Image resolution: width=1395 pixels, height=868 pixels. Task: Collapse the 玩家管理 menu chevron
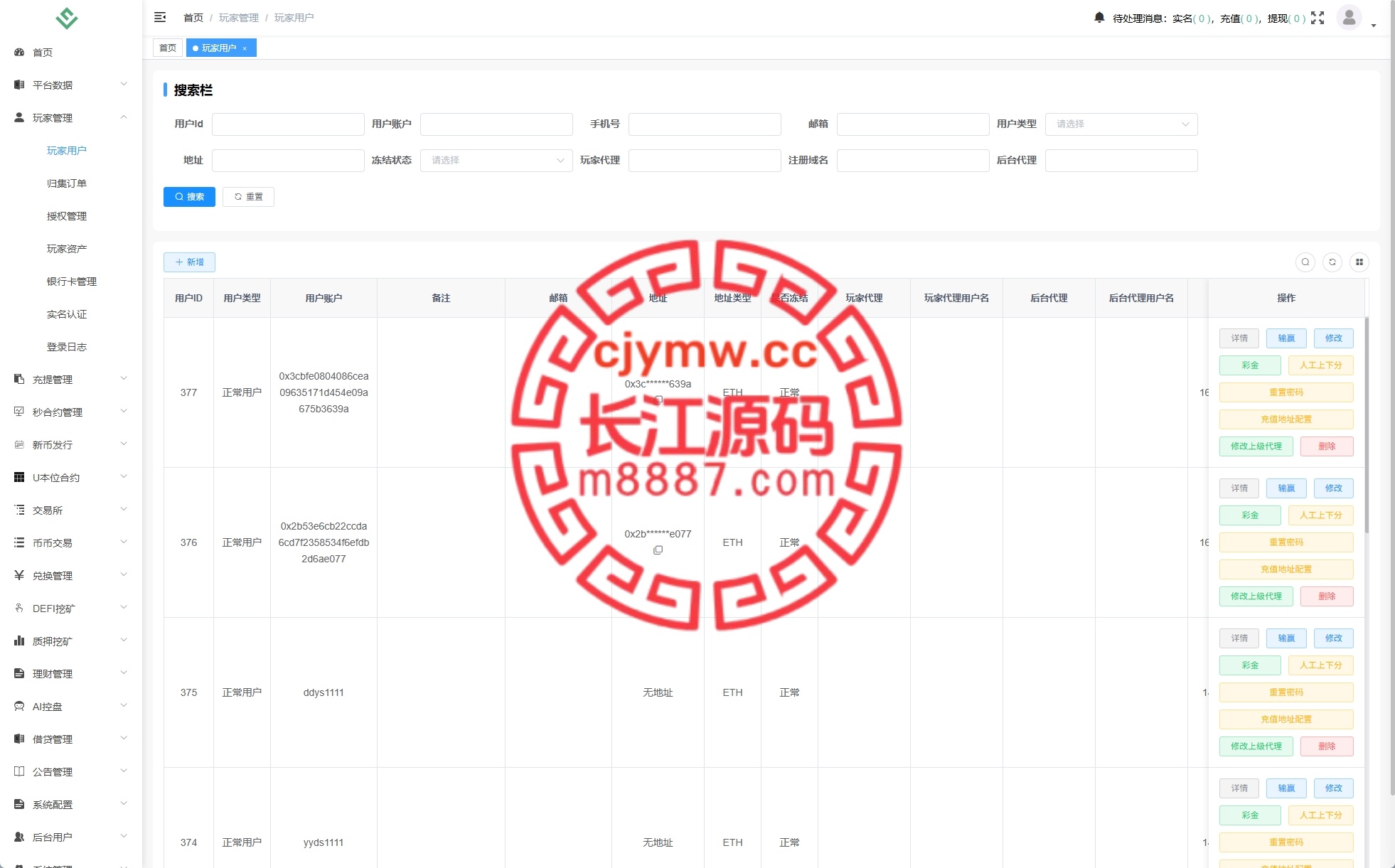(124, 117)
